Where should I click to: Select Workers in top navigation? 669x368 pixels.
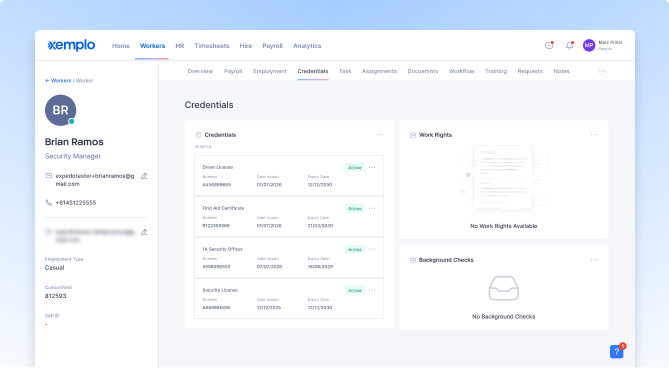pos(152,46)
